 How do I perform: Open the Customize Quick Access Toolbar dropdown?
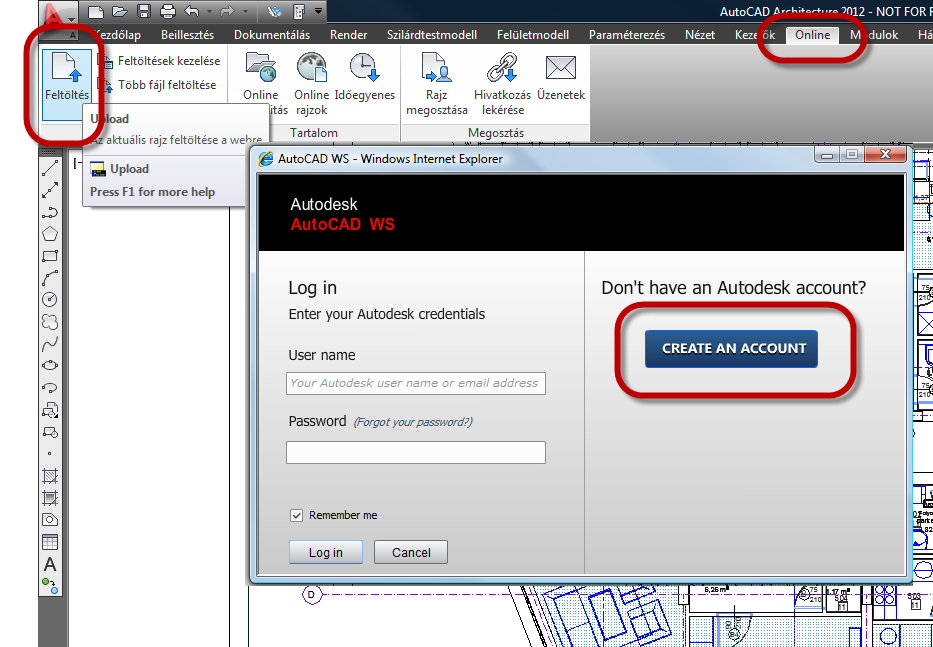click(x=318, y=11)
